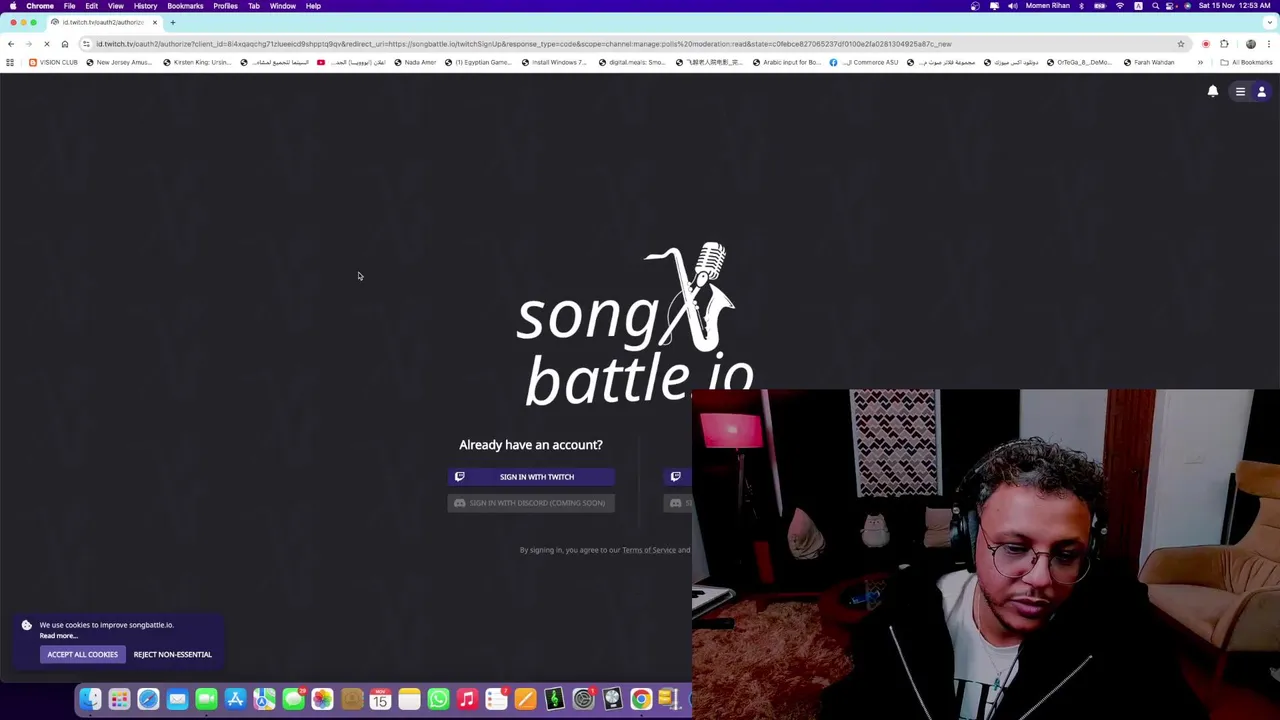Open the Commerce ASU bookmark
This screenshot has height=720, width=1280.
pos(864,62)
